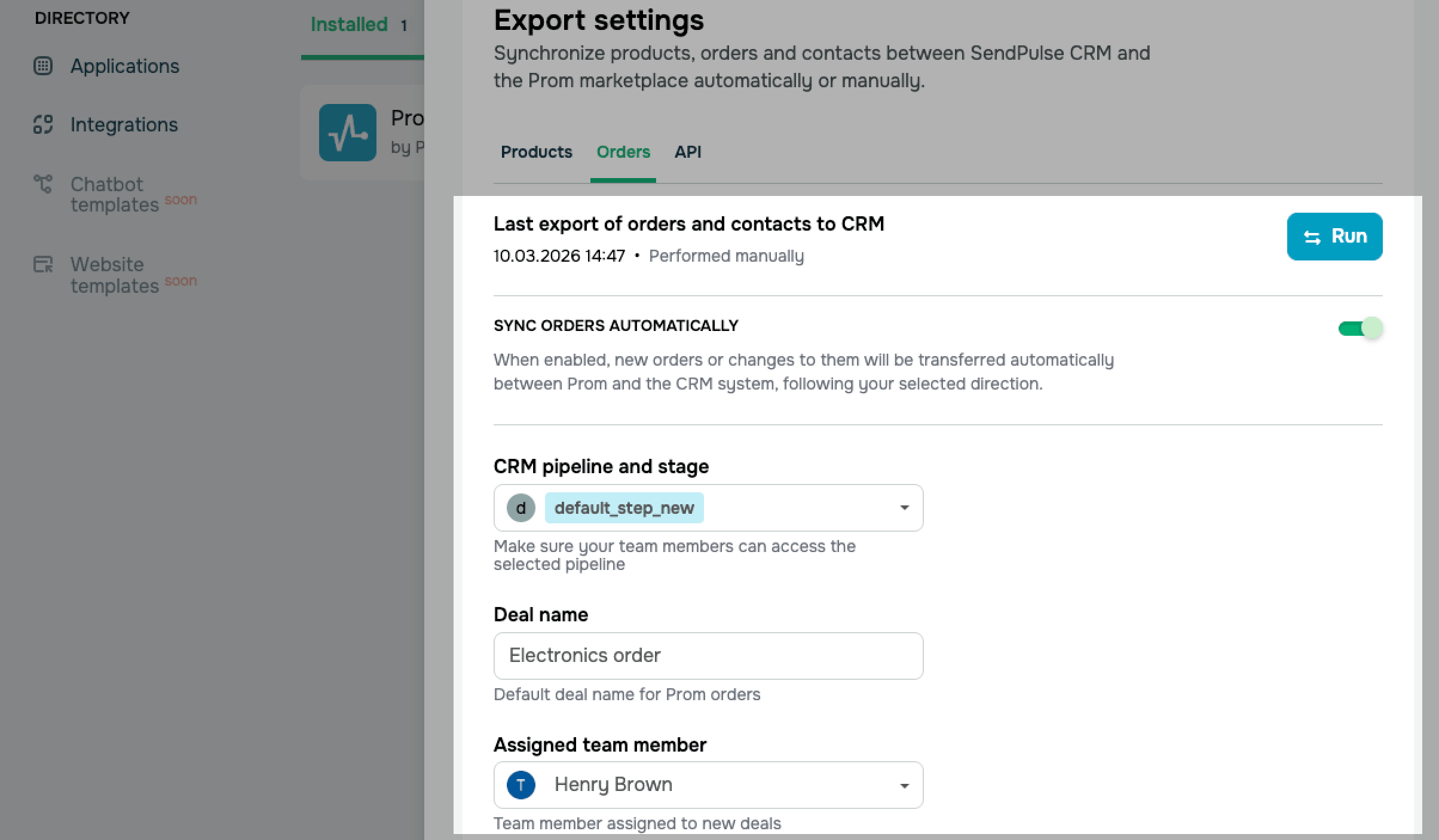Switch to the Products tab
Screen dimensions: 1439x840
536,152
